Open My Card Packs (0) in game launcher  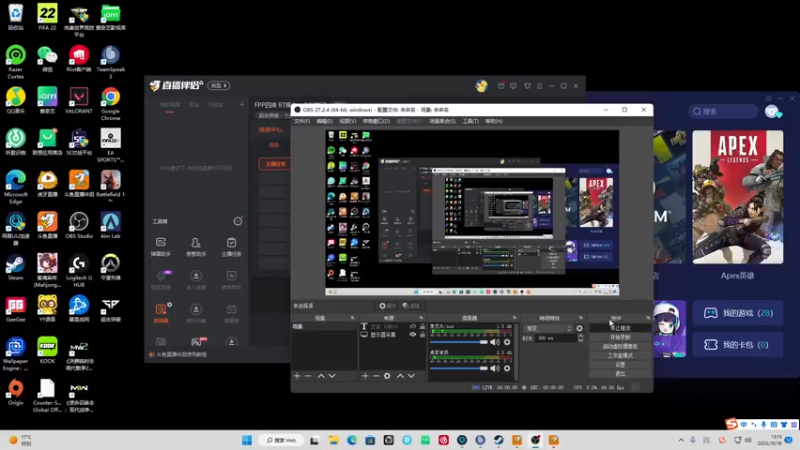(x=738, y=345)
